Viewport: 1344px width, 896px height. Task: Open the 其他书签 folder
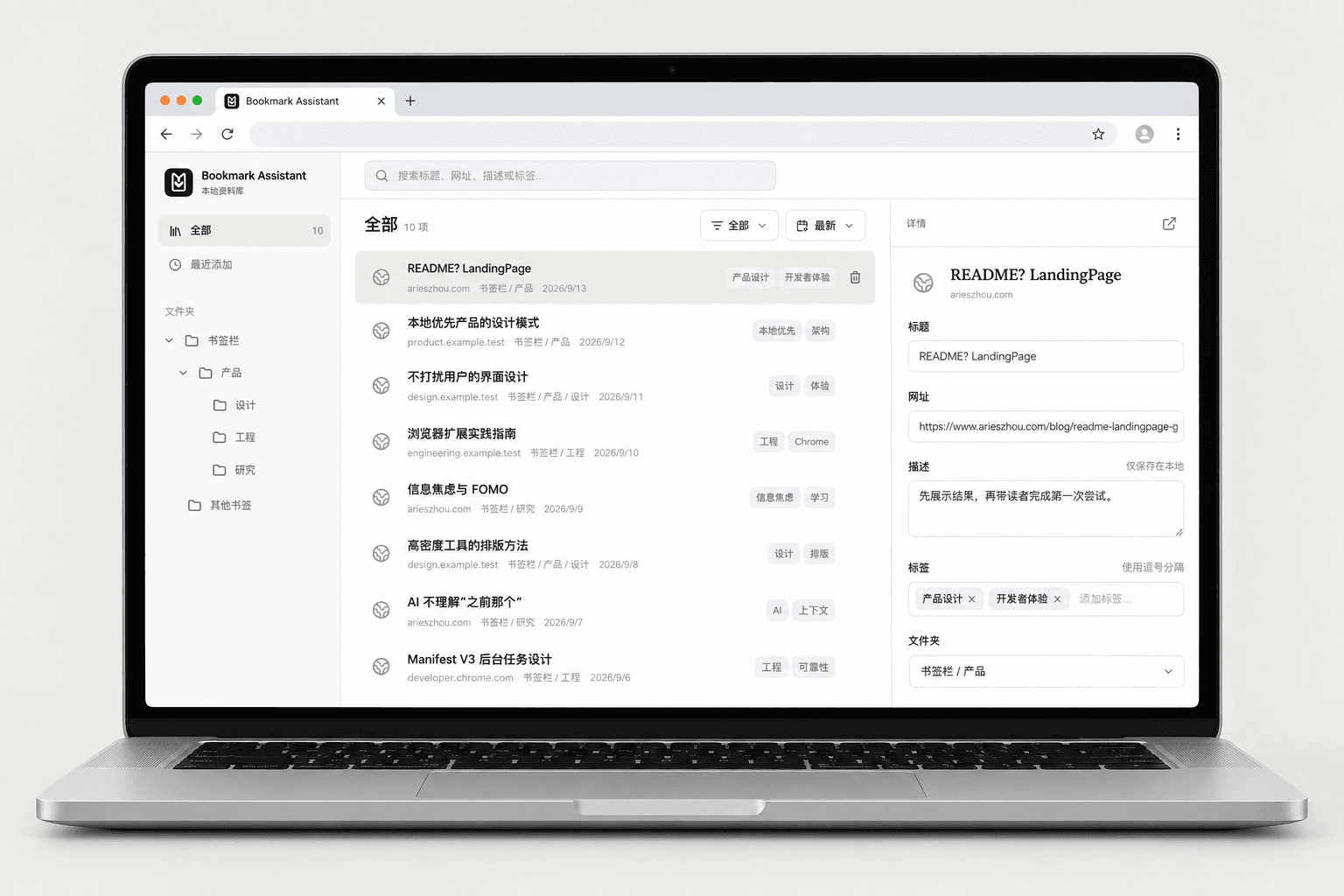coord(220,505)
